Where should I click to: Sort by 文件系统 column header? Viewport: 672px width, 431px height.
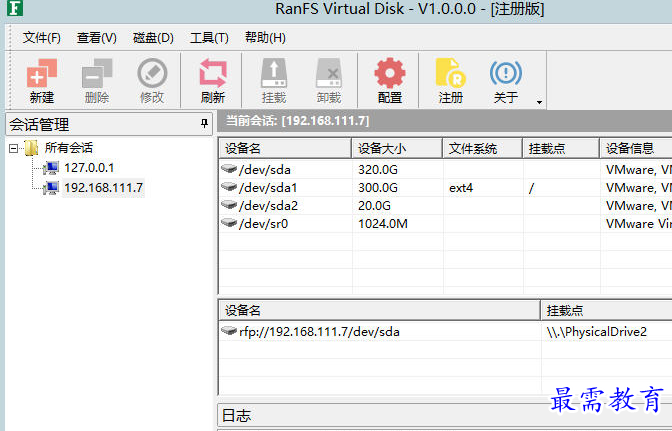(483, 149)
